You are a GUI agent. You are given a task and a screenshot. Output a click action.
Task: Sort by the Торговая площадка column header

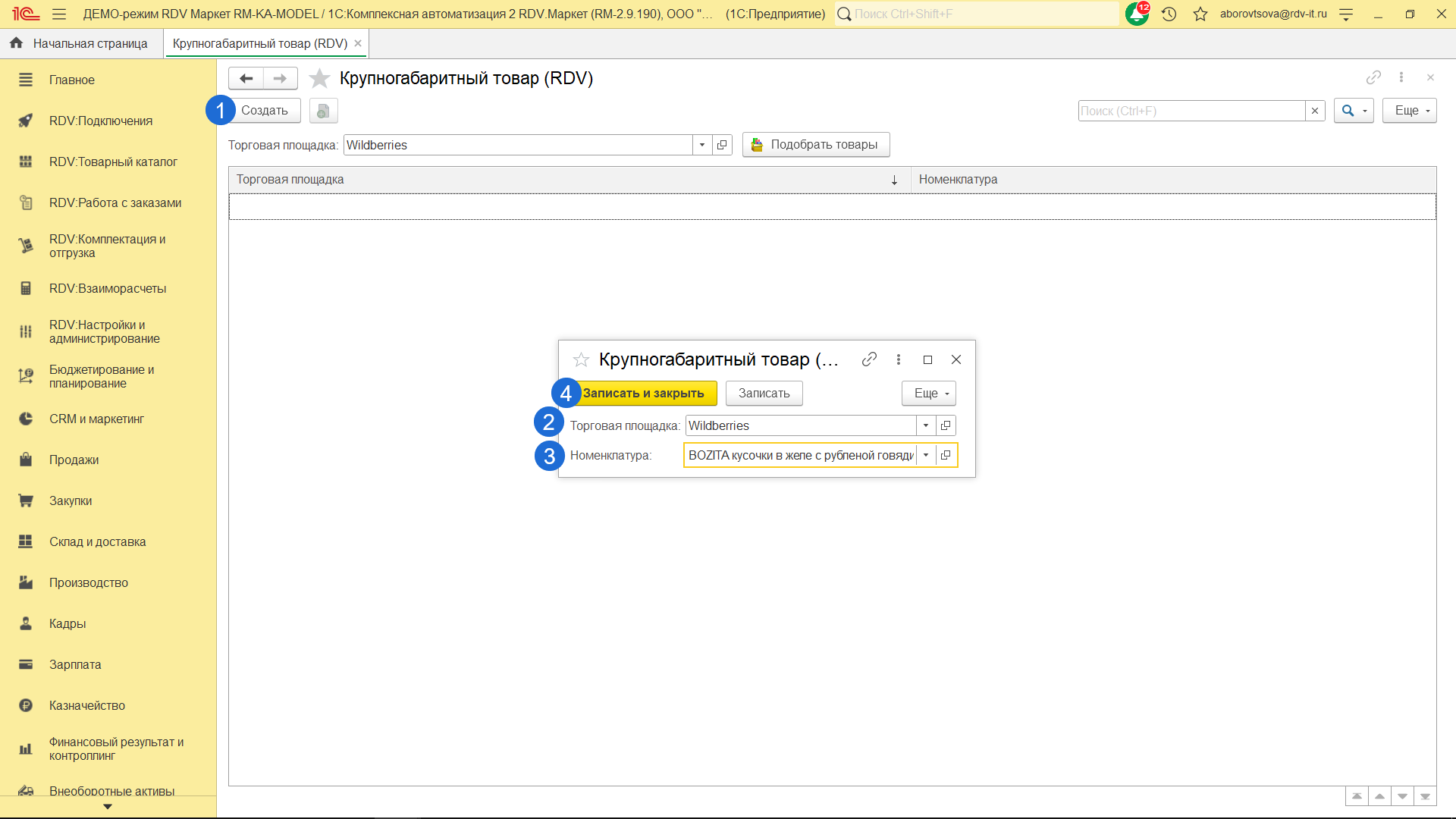tap(561, 179)
